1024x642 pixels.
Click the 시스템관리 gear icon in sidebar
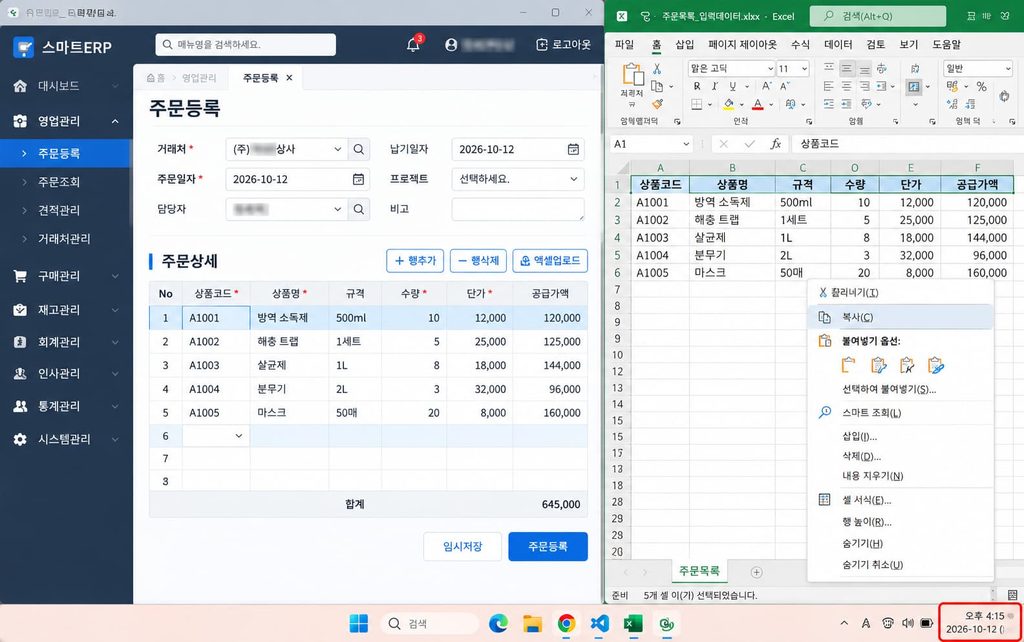(x=20, y=439)
